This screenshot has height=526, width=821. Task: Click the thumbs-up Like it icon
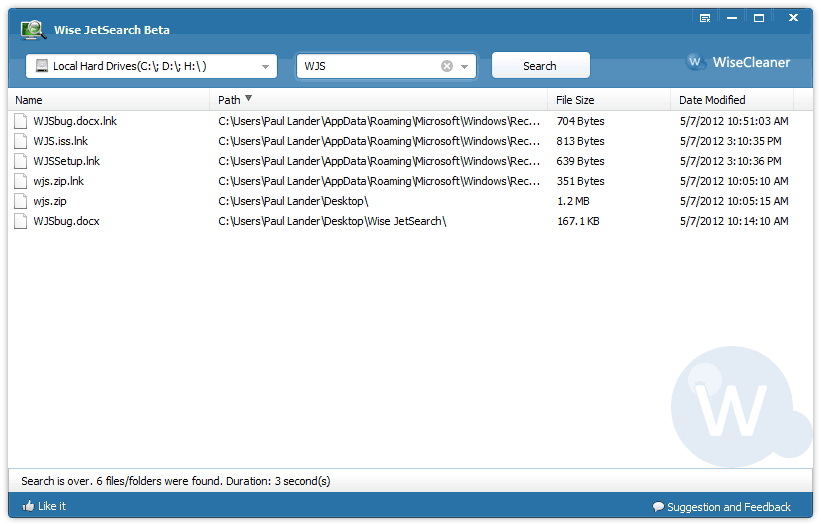click(x=28, y=506)
